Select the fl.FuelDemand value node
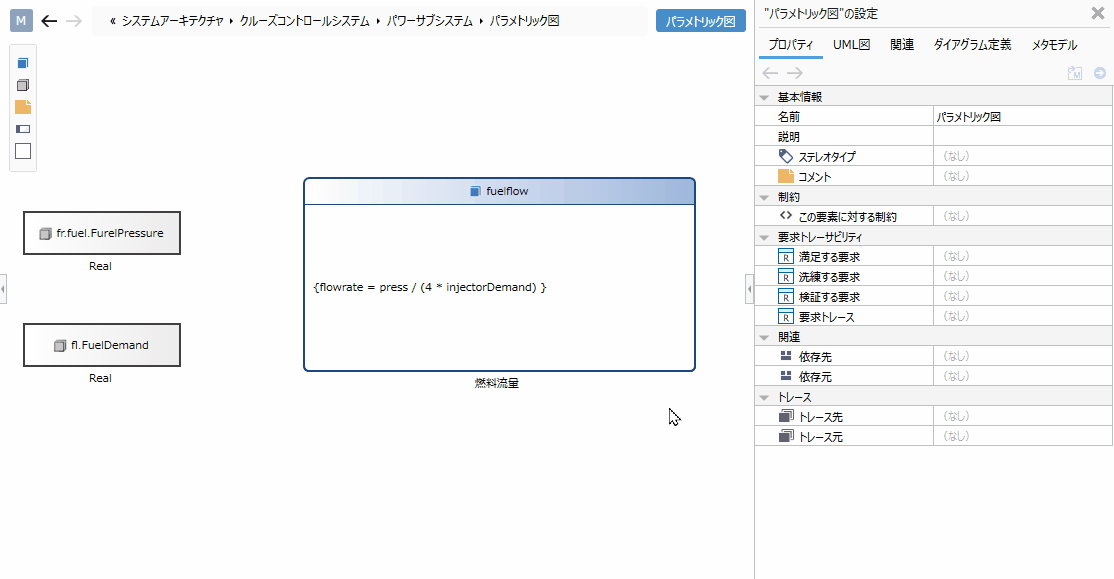1114x579 pixels. [102, 345]
